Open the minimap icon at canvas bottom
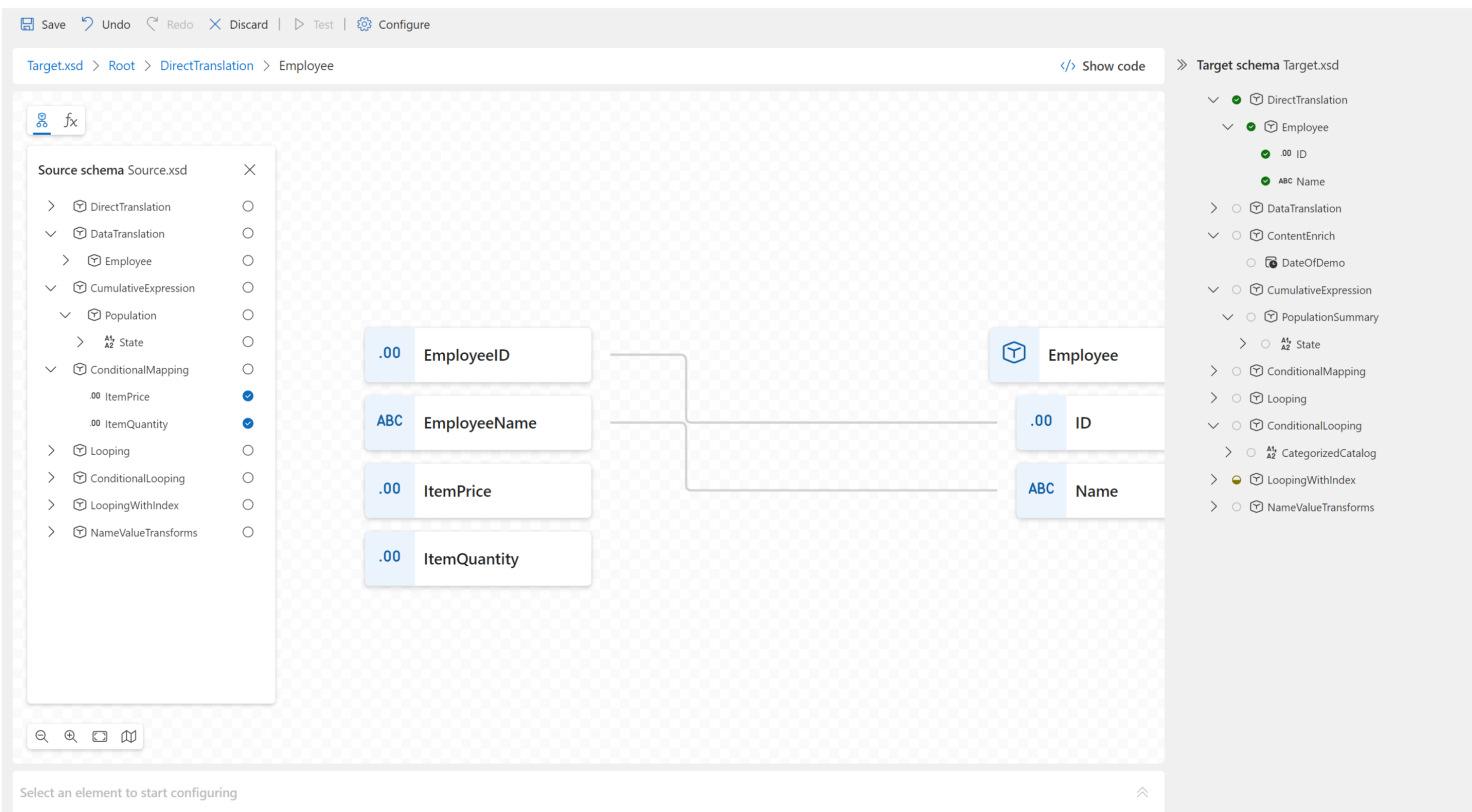Screen dimensions: 1472x812 pyautogui.click(x=128, y=736)
